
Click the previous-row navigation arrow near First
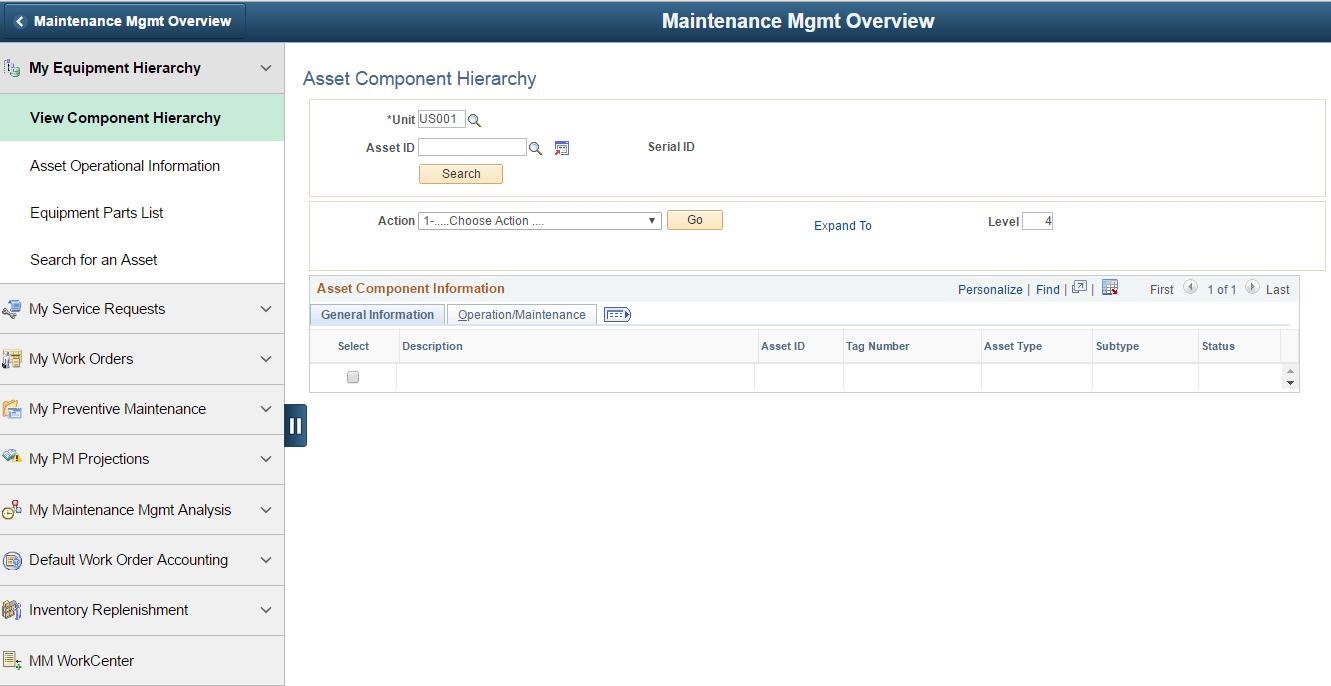[1190, 288]
